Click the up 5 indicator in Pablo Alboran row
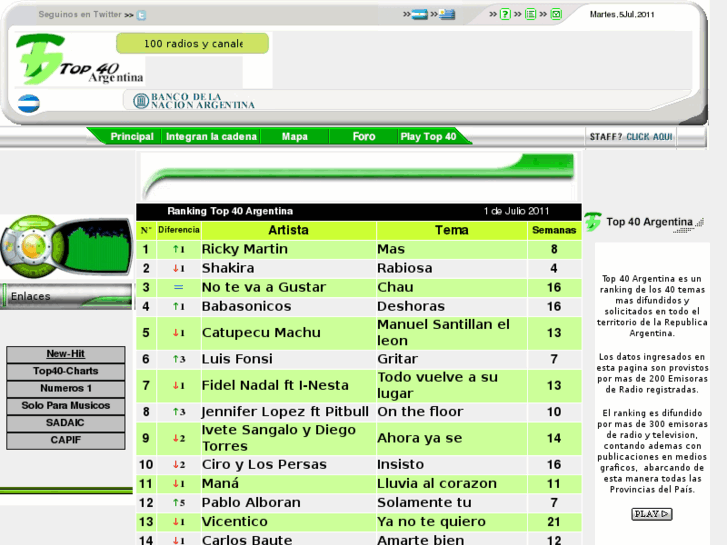This screenshot has width=727, height=545. pyautogui.click(x=179, y=503)
